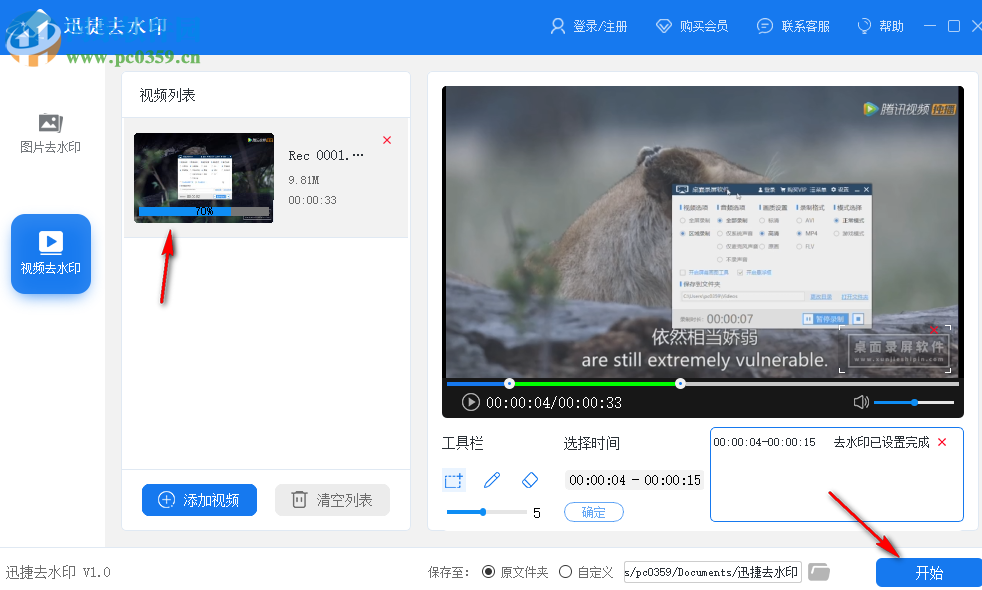Click 确定 to confirm the selected time

pos(593,511)
